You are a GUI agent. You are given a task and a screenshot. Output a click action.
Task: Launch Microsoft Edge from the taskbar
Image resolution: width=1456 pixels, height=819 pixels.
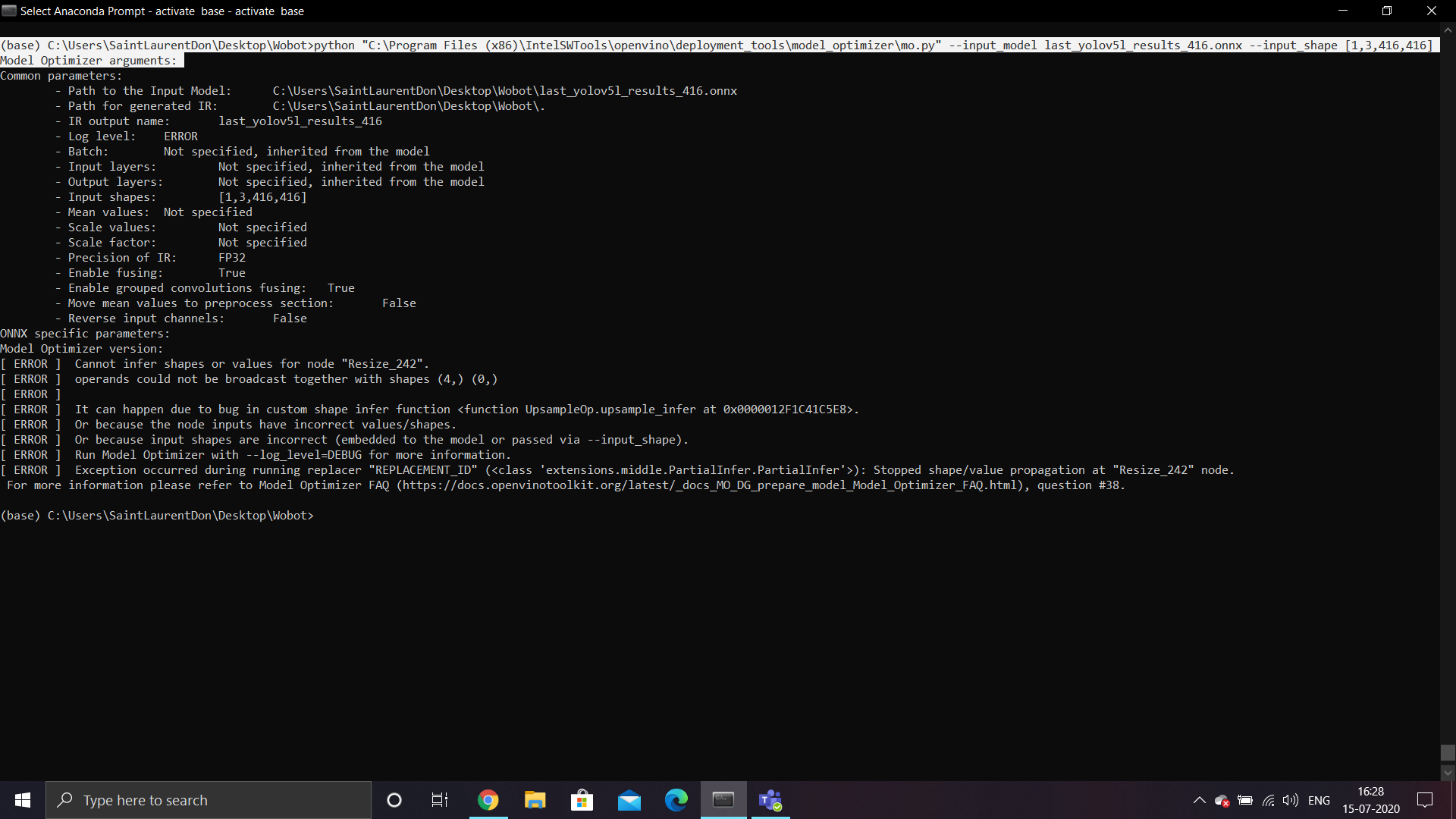point(676,800)
